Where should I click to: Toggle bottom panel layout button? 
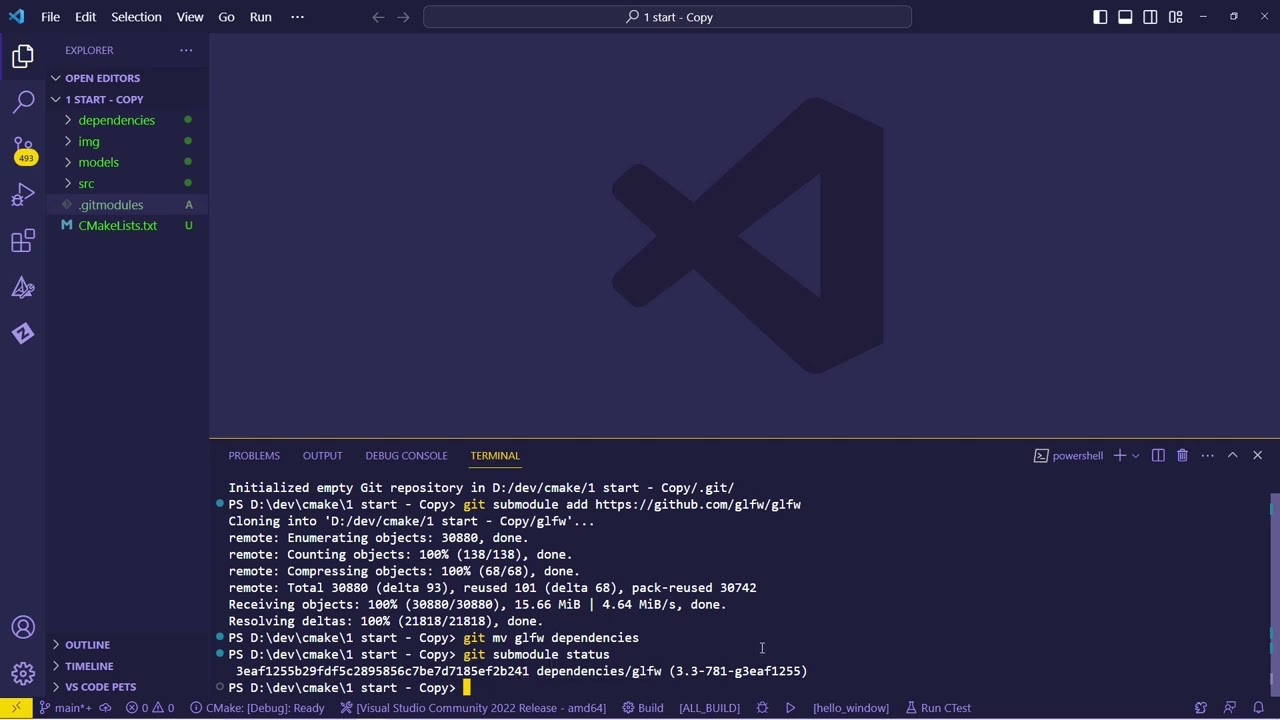pyautogui.click(x=1125, y=17)
